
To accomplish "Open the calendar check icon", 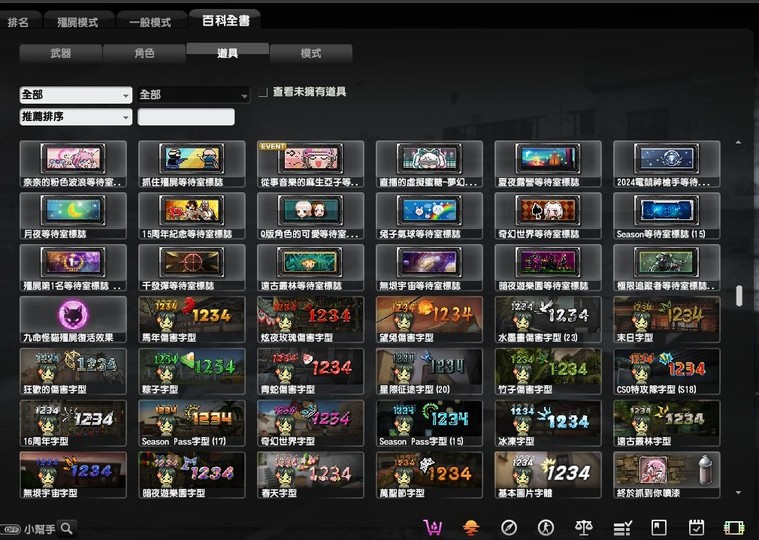I will (x=697, y=527).
